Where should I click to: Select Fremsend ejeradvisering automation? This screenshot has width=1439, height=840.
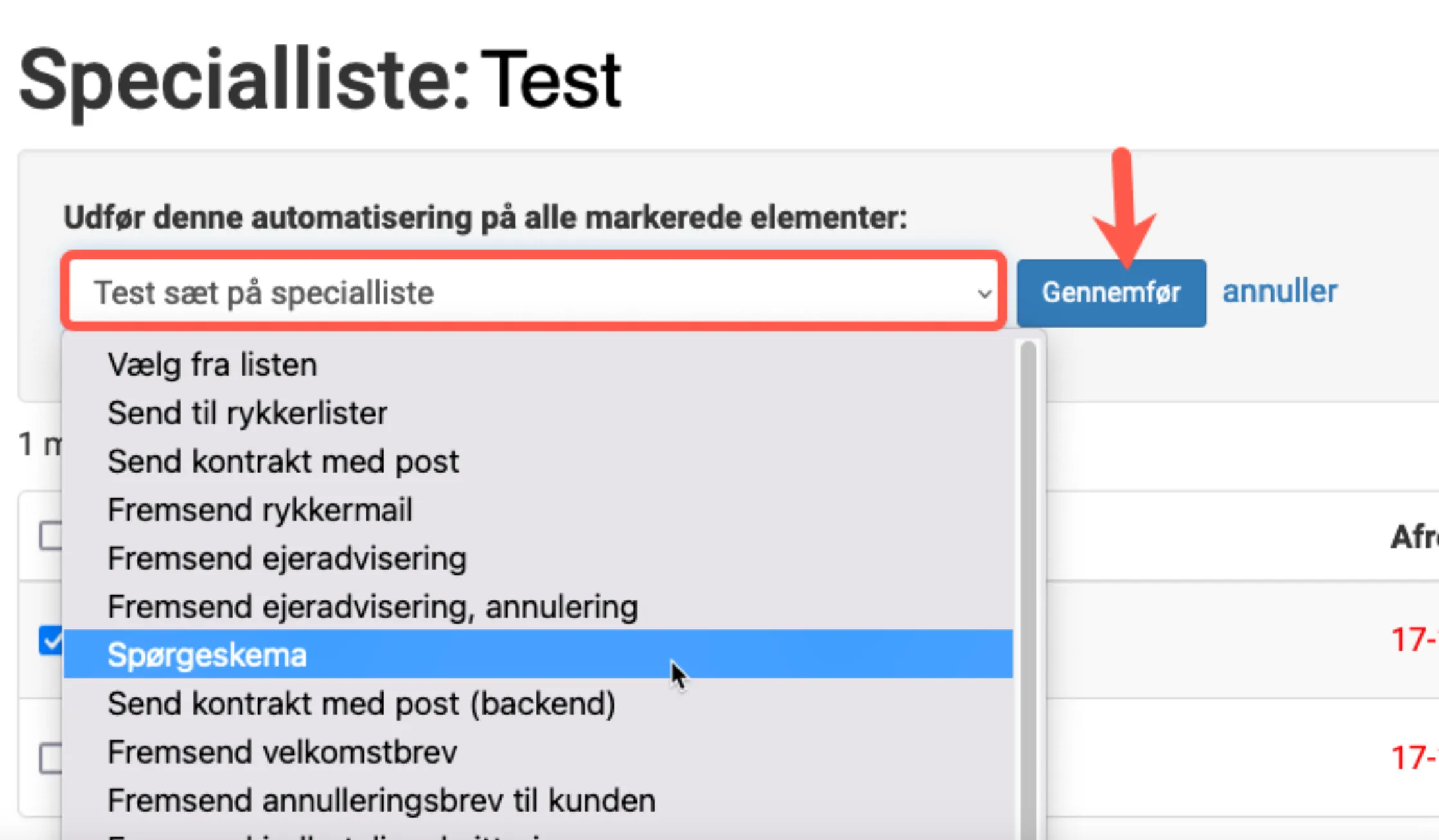(287, 557)
